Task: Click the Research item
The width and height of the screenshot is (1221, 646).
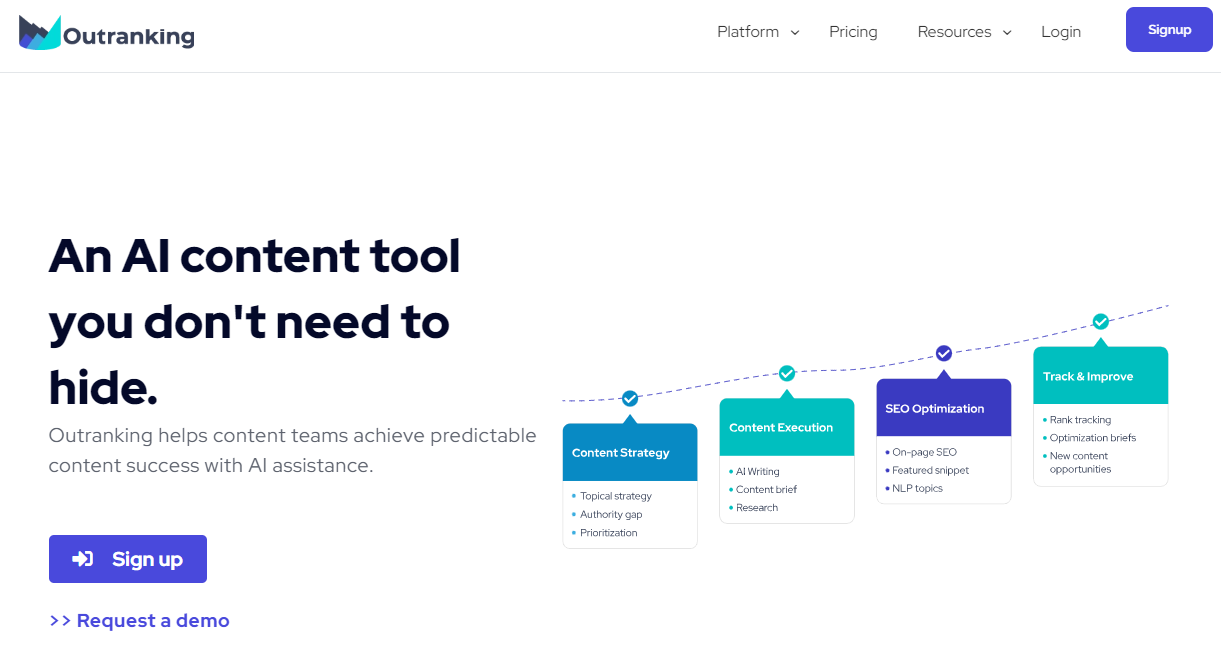Action: click(x=756, y=508)
